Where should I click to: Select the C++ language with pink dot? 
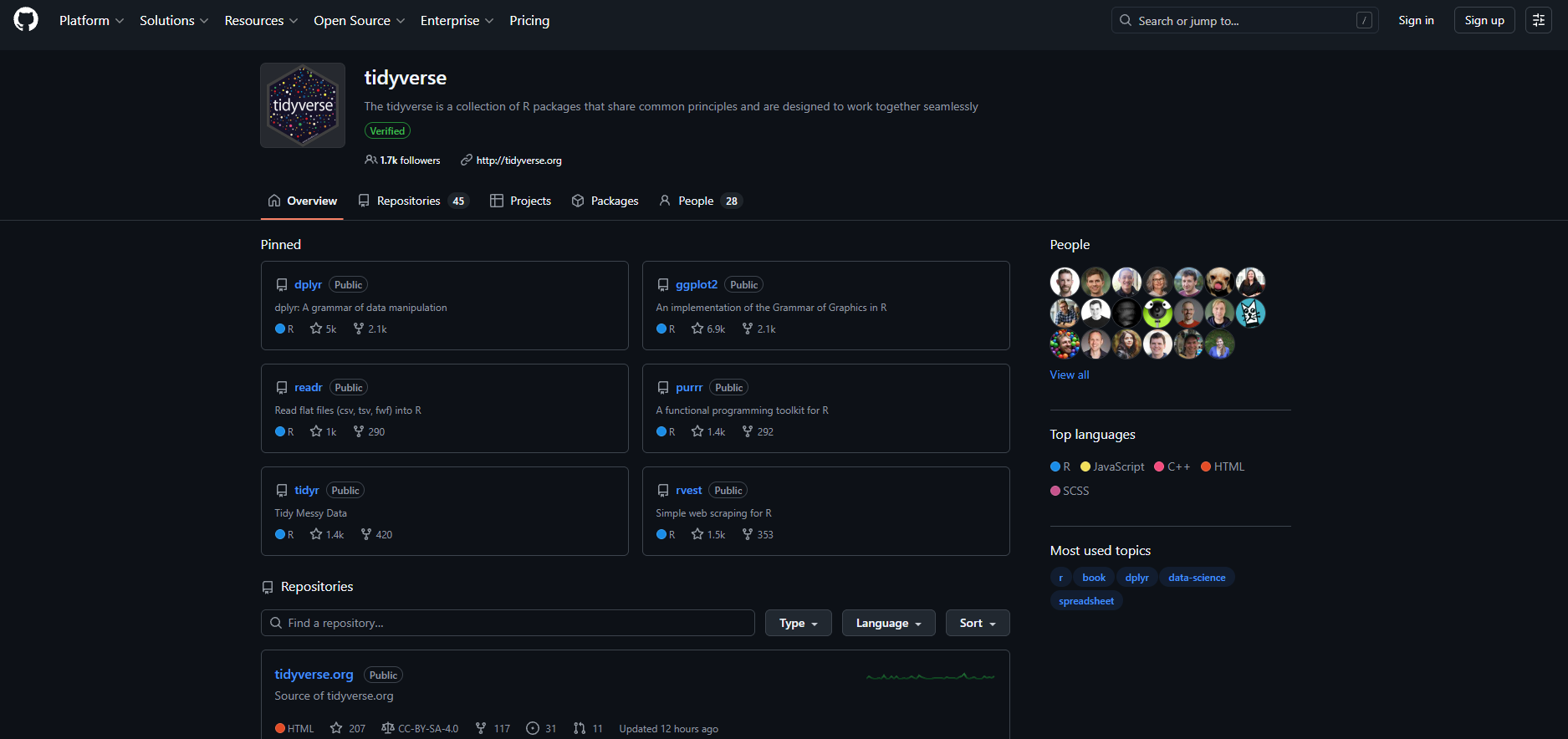(x=1172, y=466)
